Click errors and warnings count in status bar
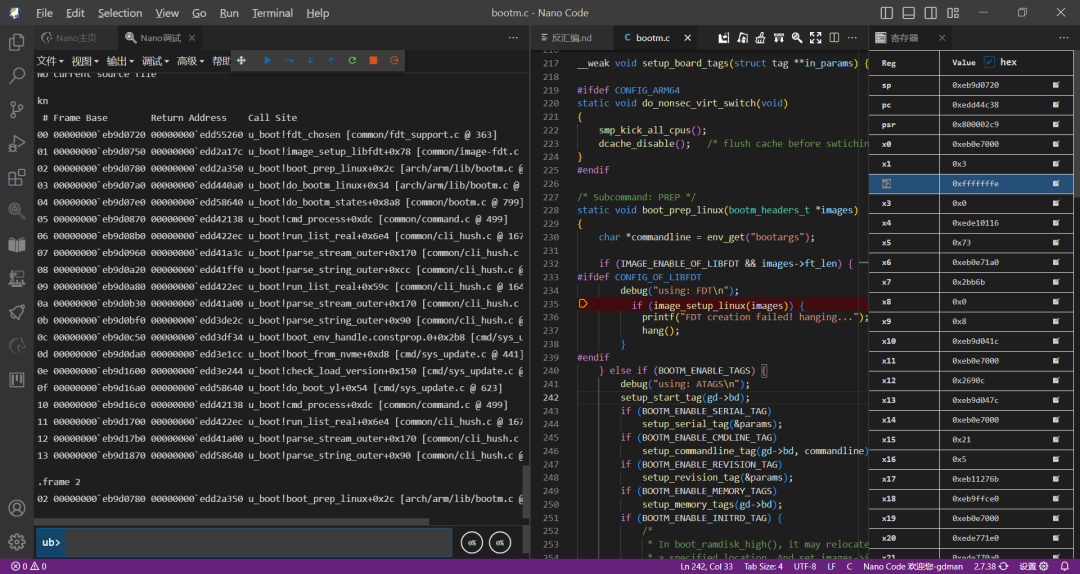The width and height of the screenshot is (1080, 574). tap(28, 566)
